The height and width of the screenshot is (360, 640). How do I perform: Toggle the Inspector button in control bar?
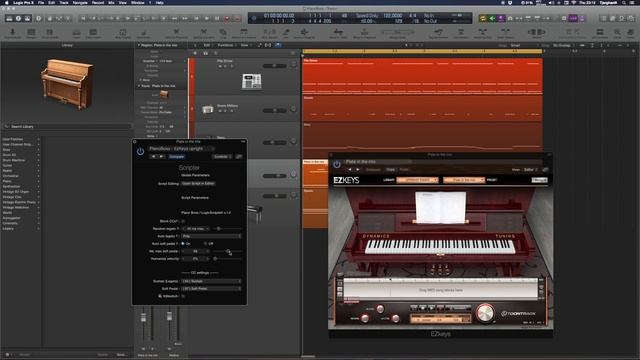(x=18, y=18)
